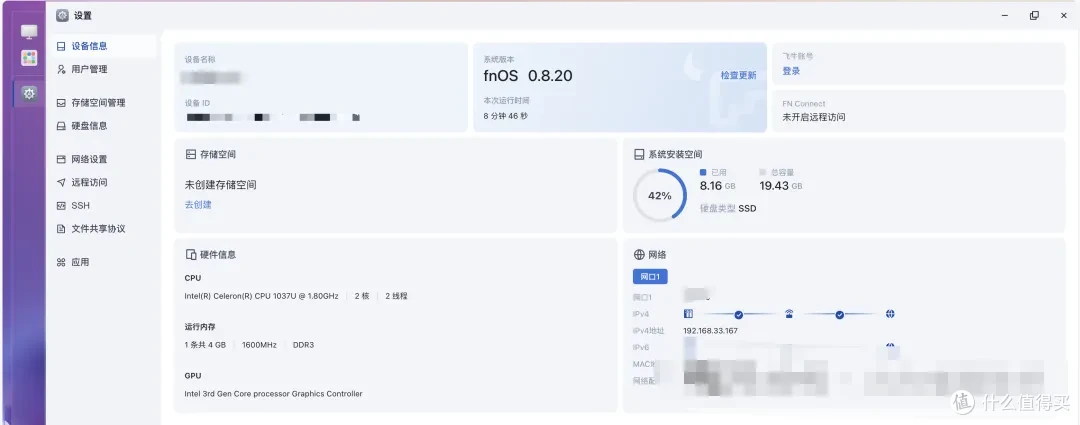
Task: Click the IP address 192.168.33.167
Action: tap(710, 331)
